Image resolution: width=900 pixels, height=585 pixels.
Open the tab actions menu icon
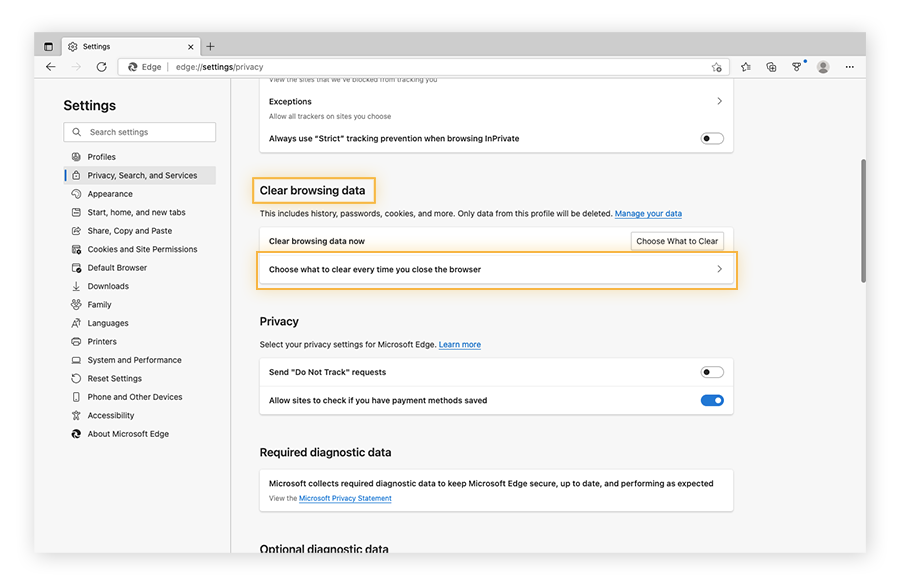(49, 46)
